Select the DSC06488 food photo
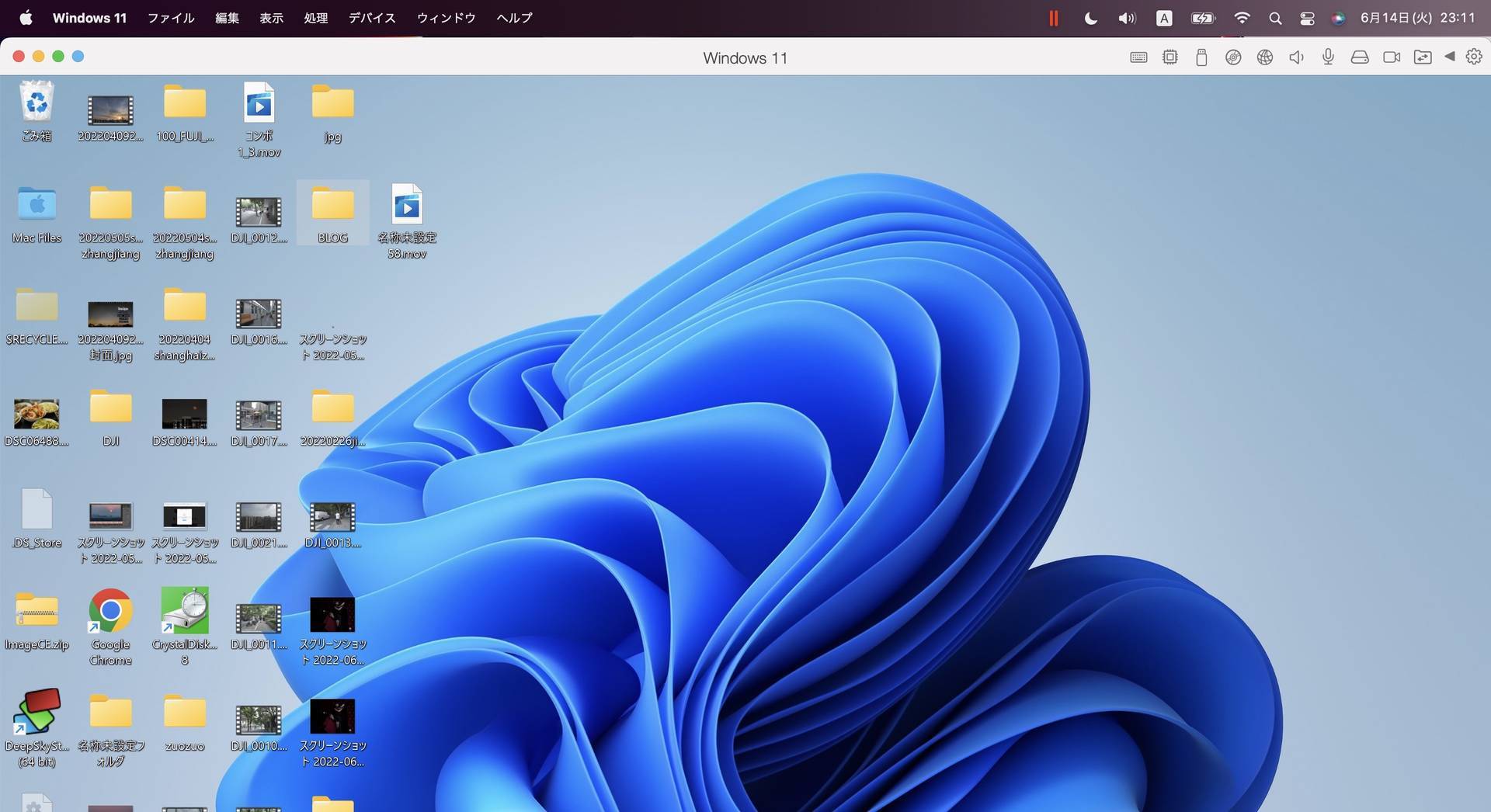 click(x=36, y=423)
